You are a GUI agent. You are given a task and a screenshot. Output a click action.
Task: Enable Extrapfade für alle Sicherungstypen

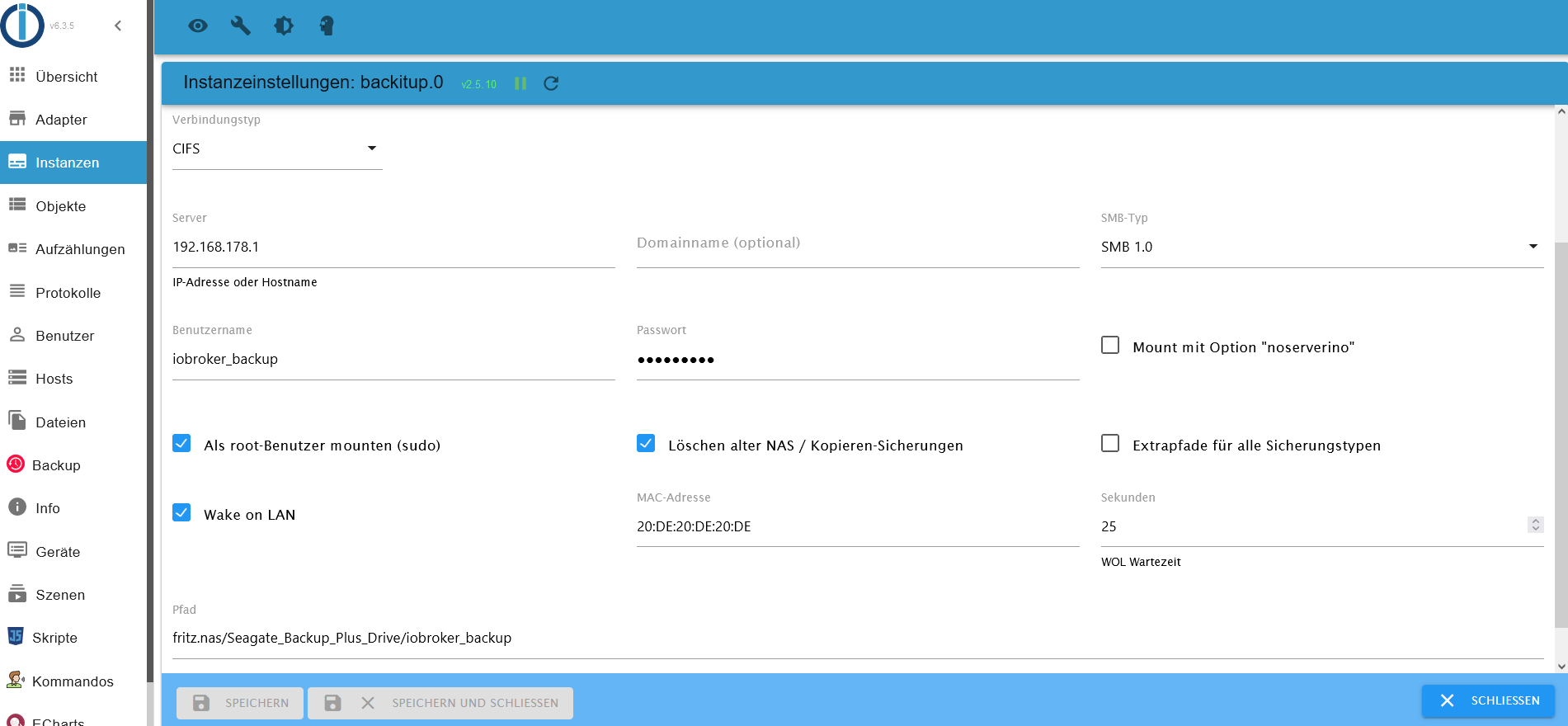tap(1110, 444)
